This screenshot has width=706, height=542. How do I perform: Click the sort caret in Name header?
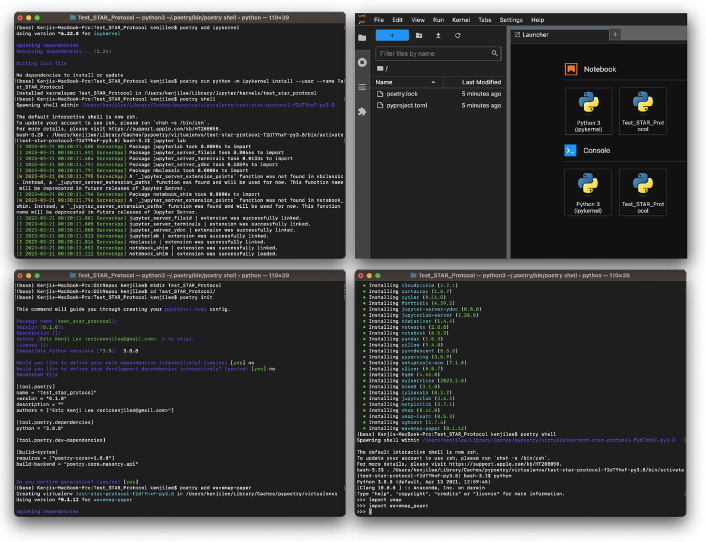click(x=433, y=82)
